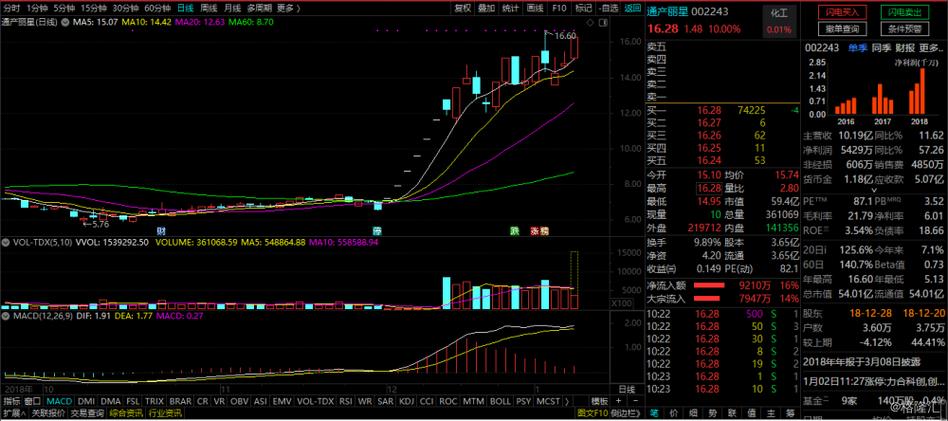The width and height of the screenshot is (948, 421).
Task: Expand the 更多 menu in info panel
Action: [929, 47]
